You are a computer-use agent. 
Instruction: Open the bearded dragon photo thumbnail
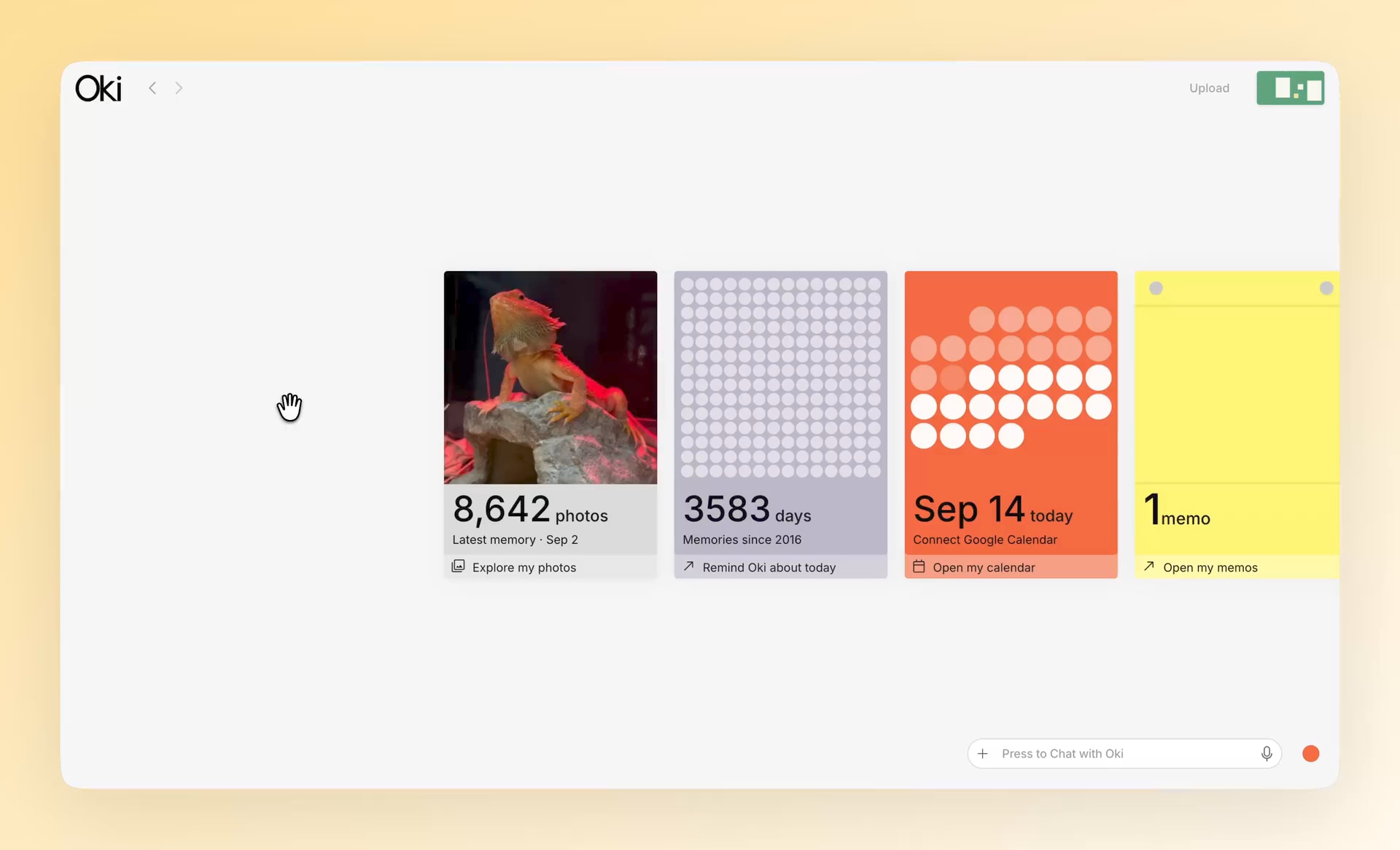tap(550, 378)
